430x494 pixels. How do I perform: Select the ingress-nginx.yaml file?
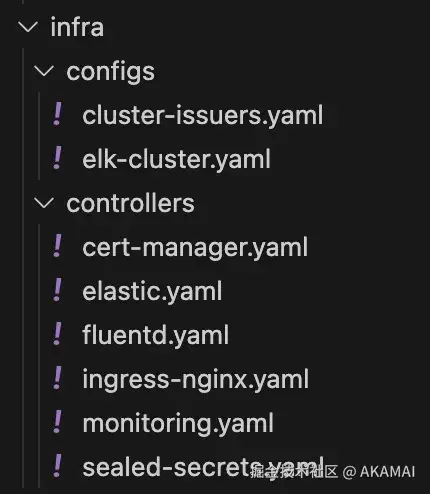pyautogui.click(x=196, y=379)
